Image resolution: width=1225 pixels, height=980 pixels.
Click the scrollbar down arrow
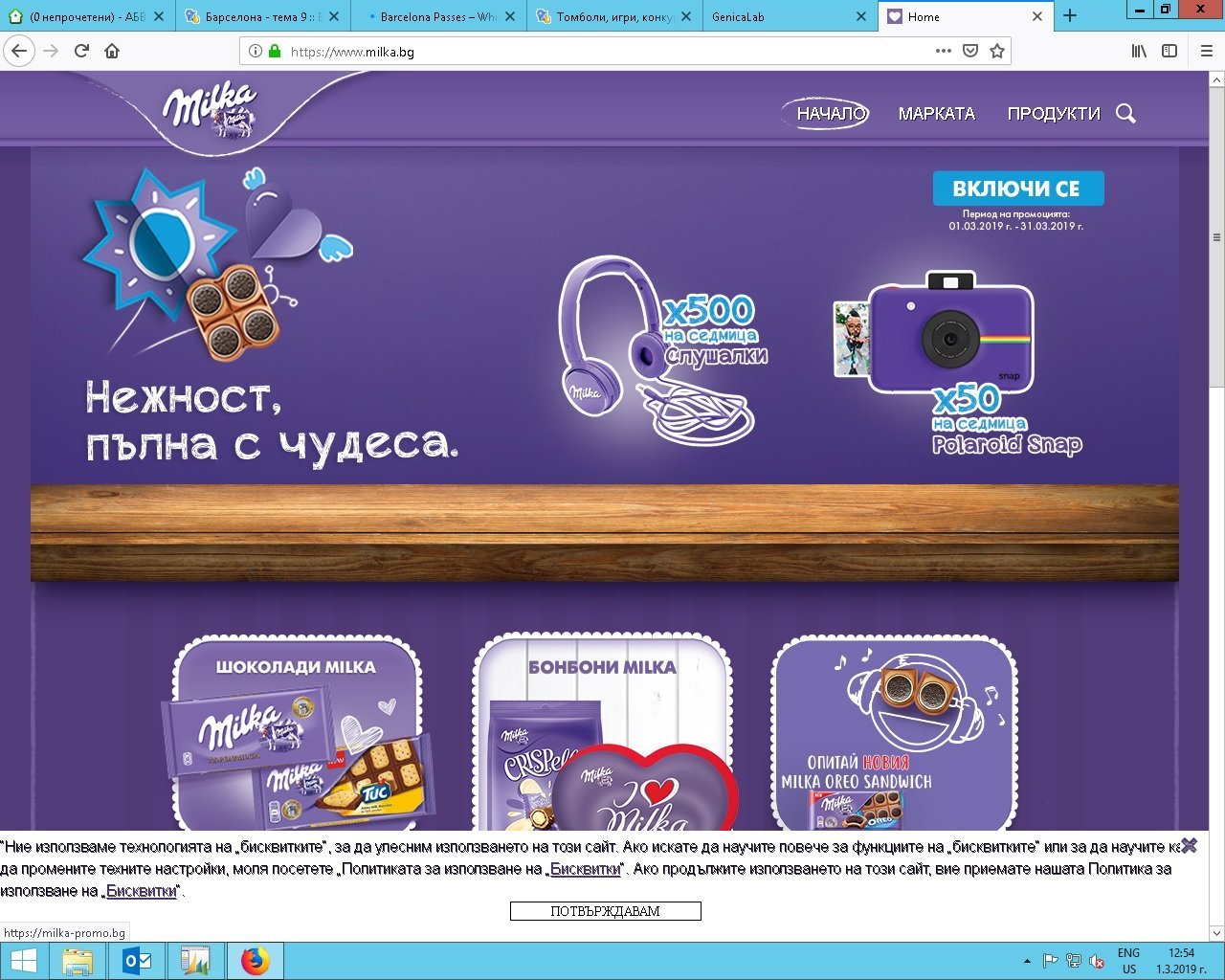click(x=1216, y=933)
